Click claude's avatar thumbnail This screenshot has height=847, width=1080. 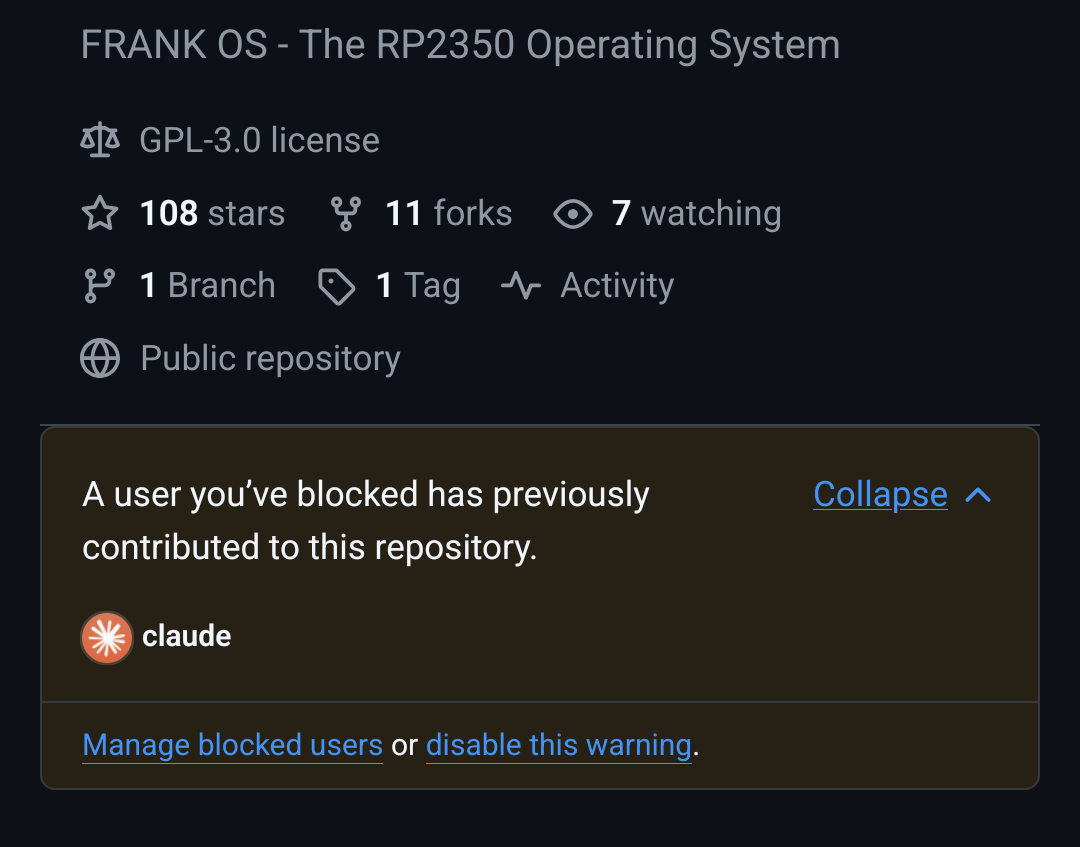106,637
